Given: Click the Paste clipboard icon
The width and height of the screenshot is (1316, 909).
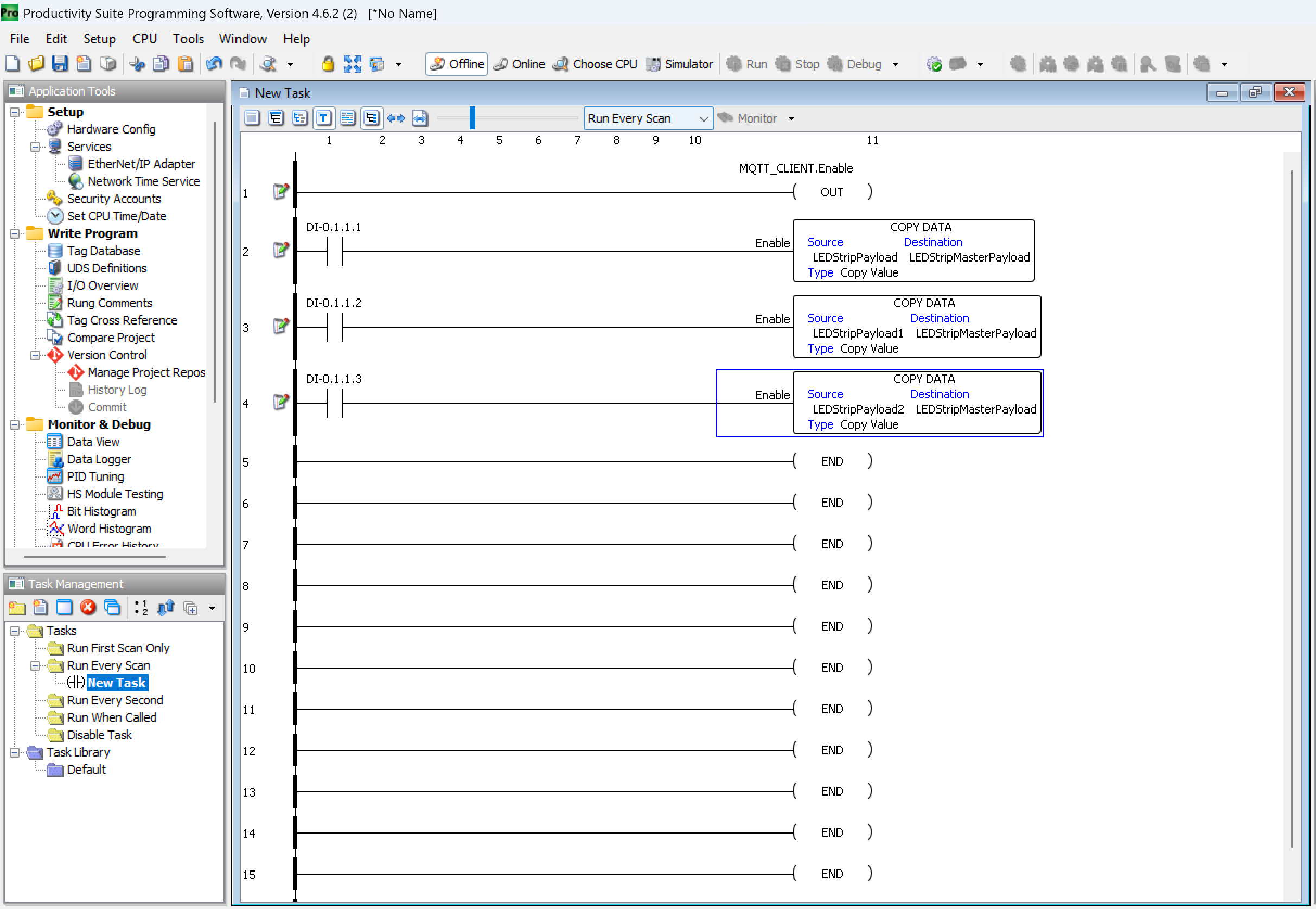Looking at the screenshot, I should coord(185,64).
